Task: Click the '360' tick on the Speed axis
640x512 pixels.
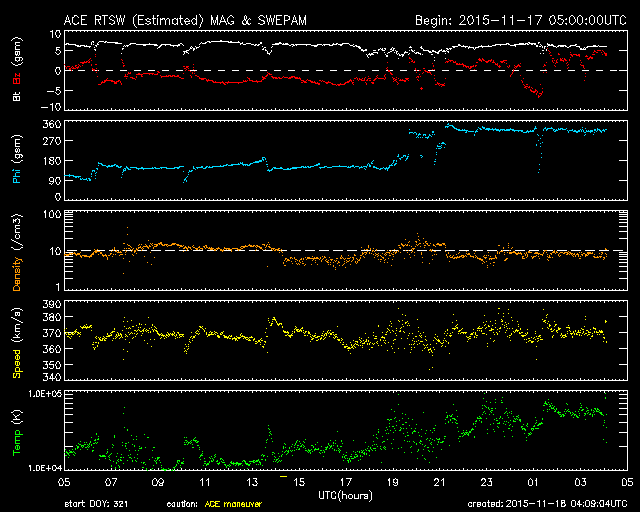Action: [52, 349]
